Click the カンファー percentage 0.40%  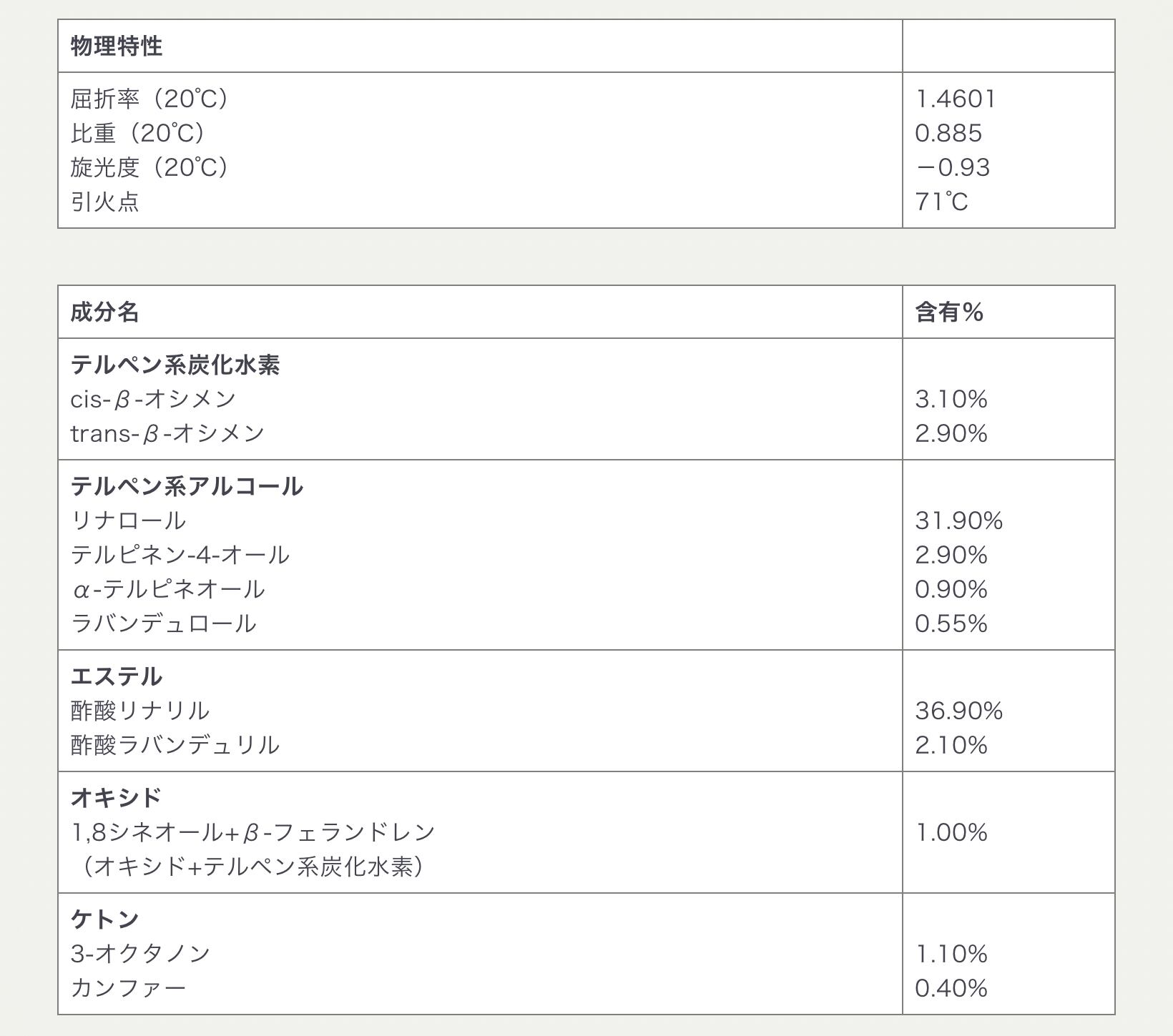(x=951, y=988)
